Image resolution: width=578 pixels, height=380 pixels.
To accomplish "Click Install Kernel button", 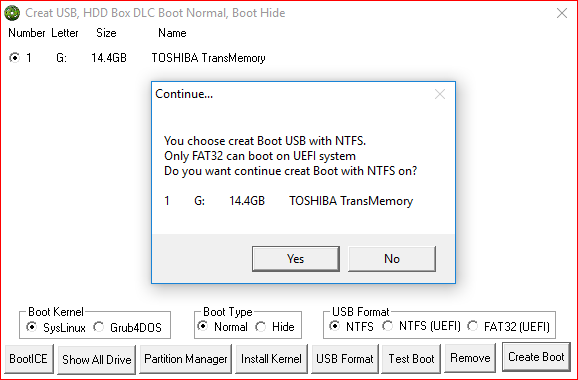I will click(271, 359).
